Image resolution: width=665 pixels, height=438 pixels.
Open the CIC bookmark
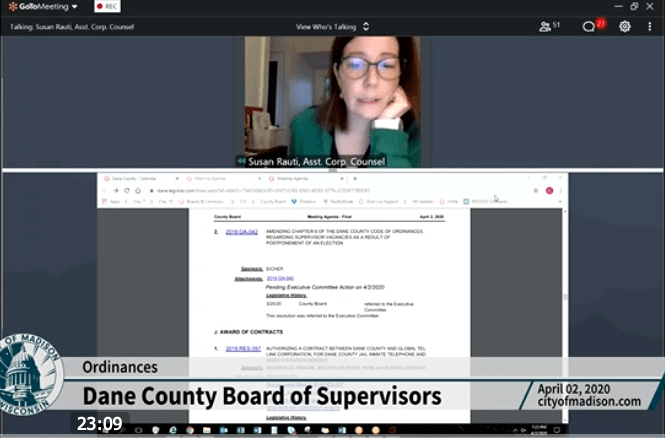(x=243, y=202)
